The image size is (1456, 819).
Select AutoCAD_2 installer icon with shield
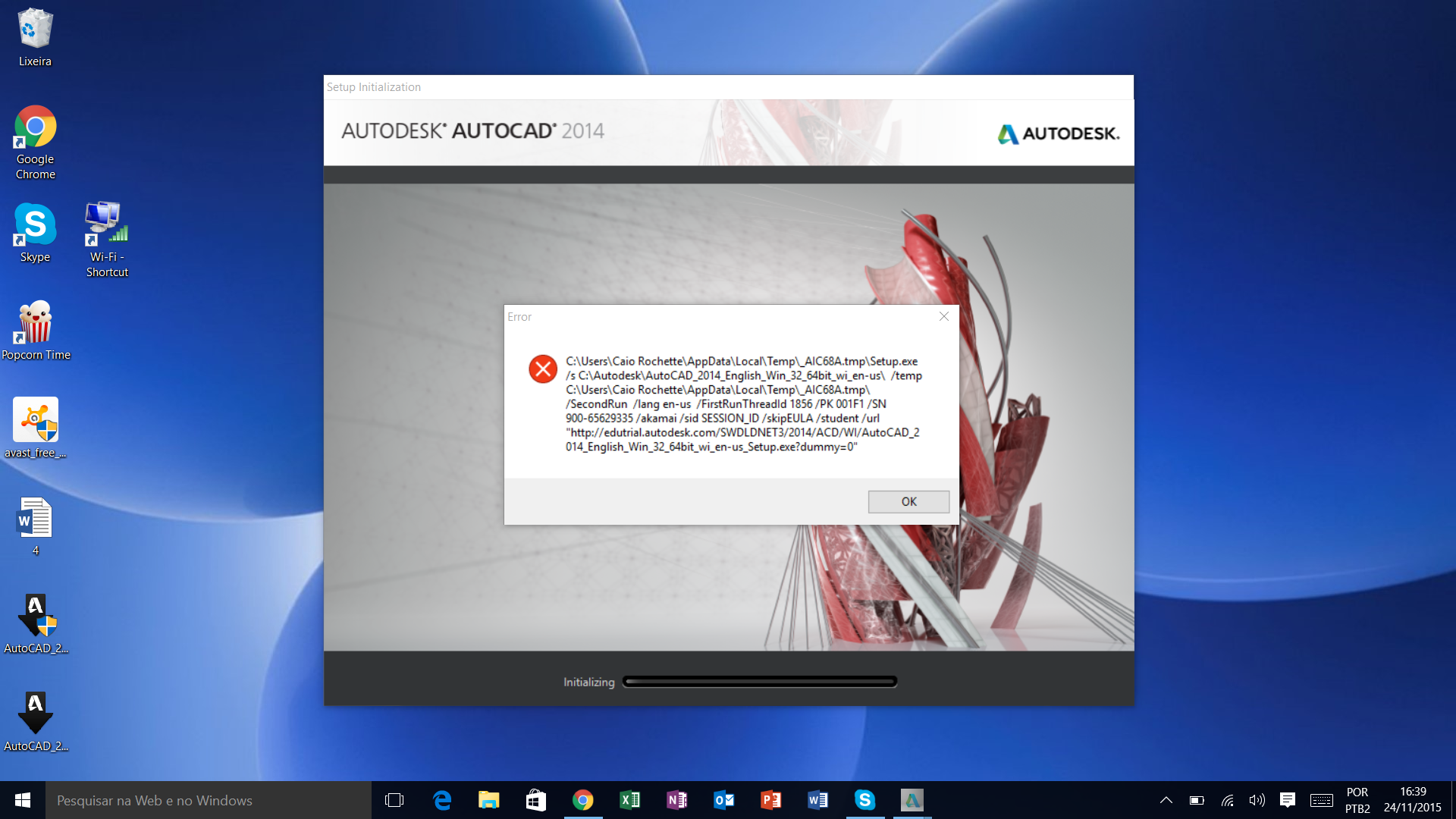coord(36,623)
